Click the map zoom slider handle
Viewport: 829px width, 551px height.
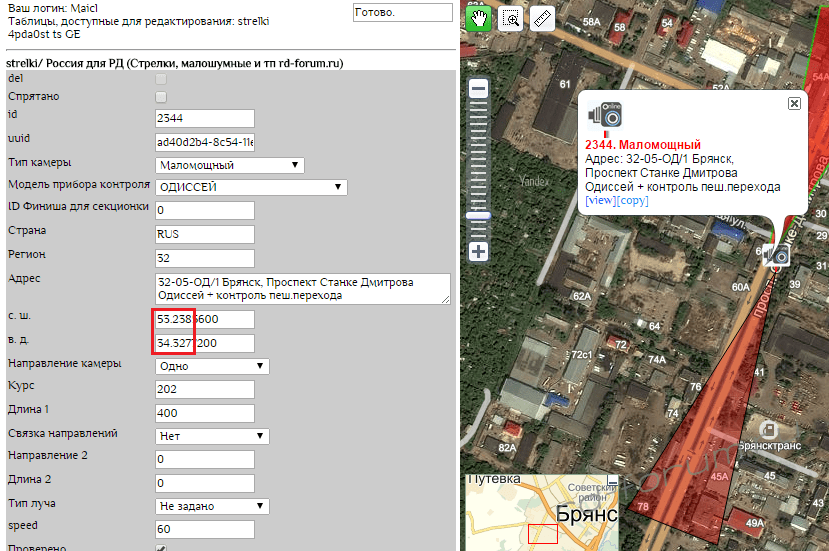[x=479, y=215]
